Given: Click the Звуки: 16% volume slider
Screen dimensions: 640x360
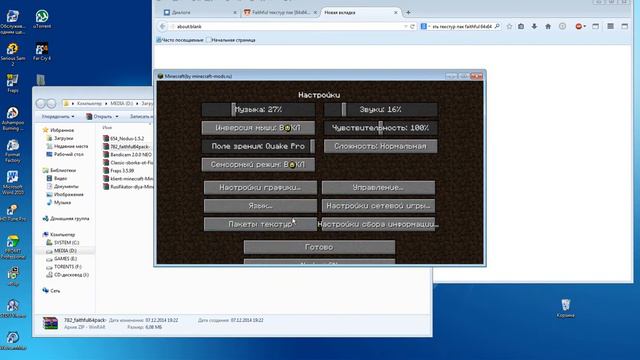Looking at the screenshot, I should tap(380, 109).
